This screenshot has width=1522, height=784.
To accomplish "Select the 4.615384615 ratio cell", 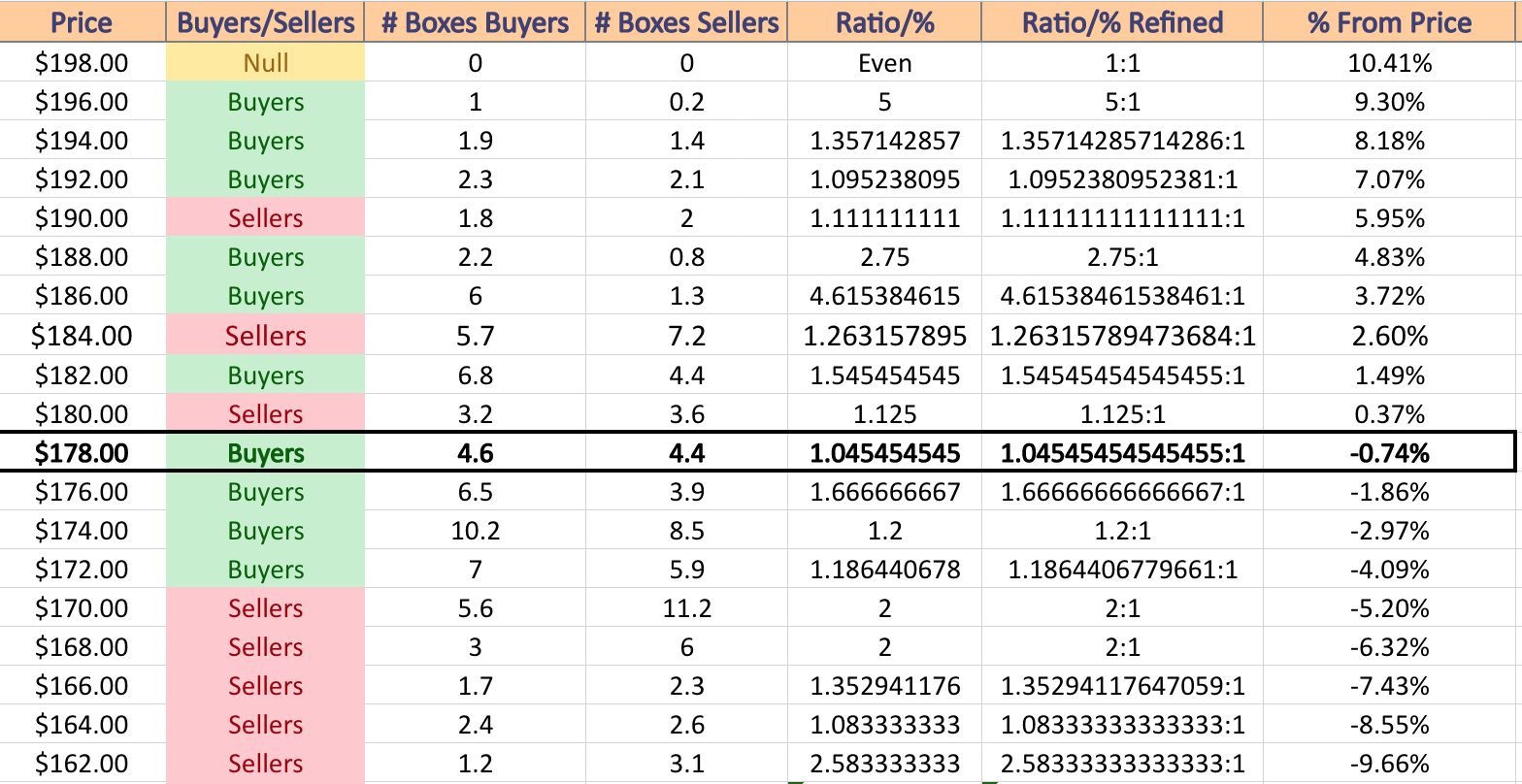I will (884, 296).
